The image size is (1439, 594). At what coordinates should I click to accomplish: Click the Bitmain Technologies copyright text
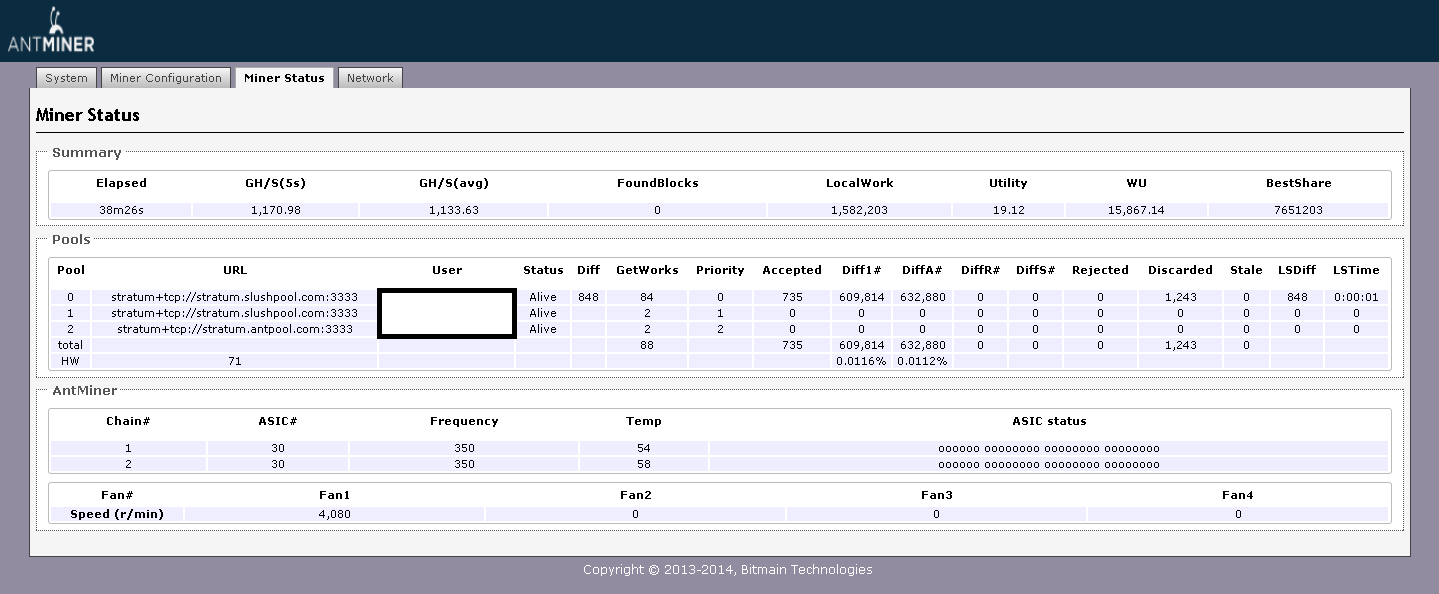point(727,570)
